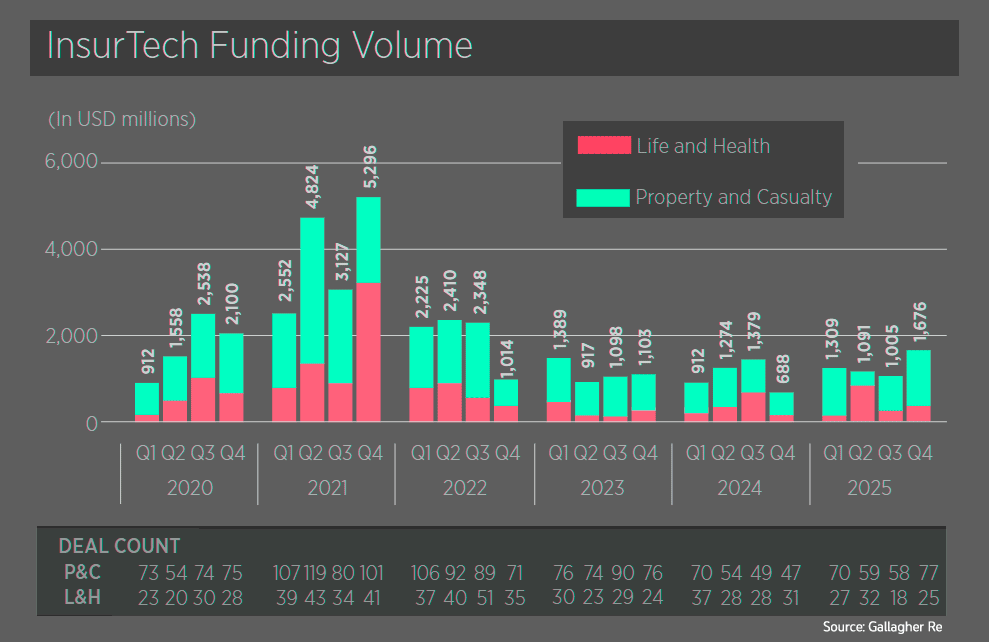The image size is (989, 642).
Task: Click the Q4 2022 bar totaling 1,014
Action: pos(507,400)
